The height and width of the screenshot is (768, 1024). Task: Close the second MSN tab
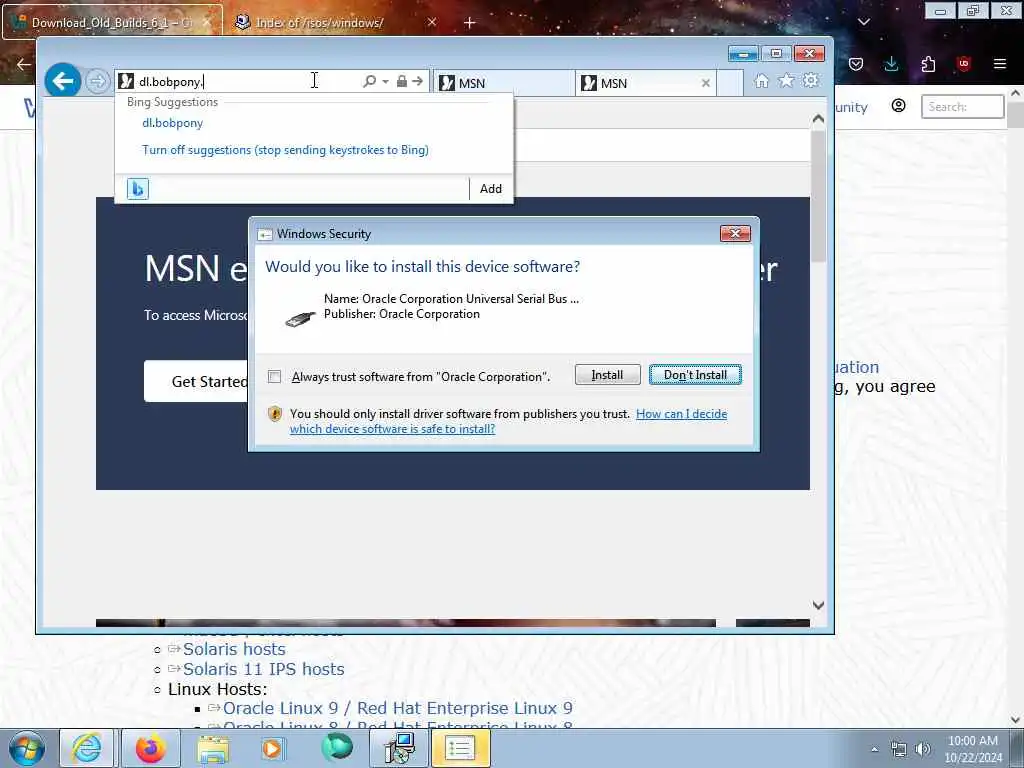[706, 83]
